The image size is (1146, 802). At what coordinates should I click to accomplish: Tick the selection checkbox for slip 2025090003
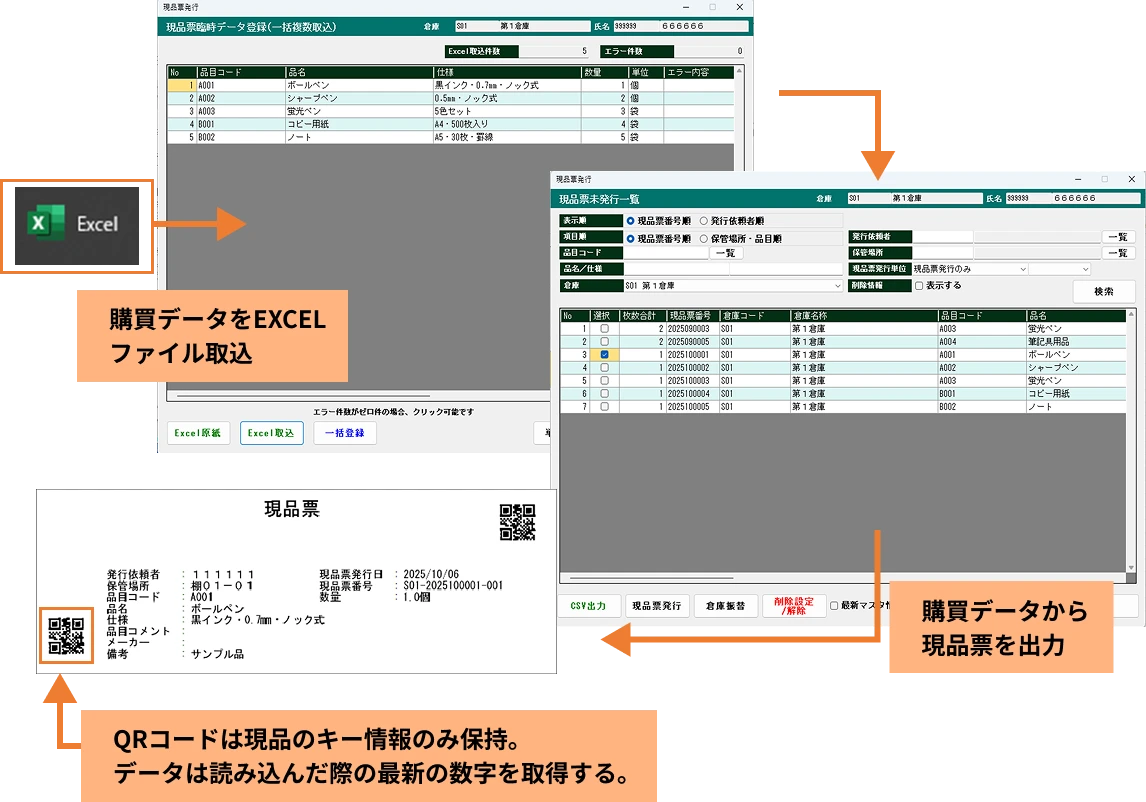(x=604, y=329)
